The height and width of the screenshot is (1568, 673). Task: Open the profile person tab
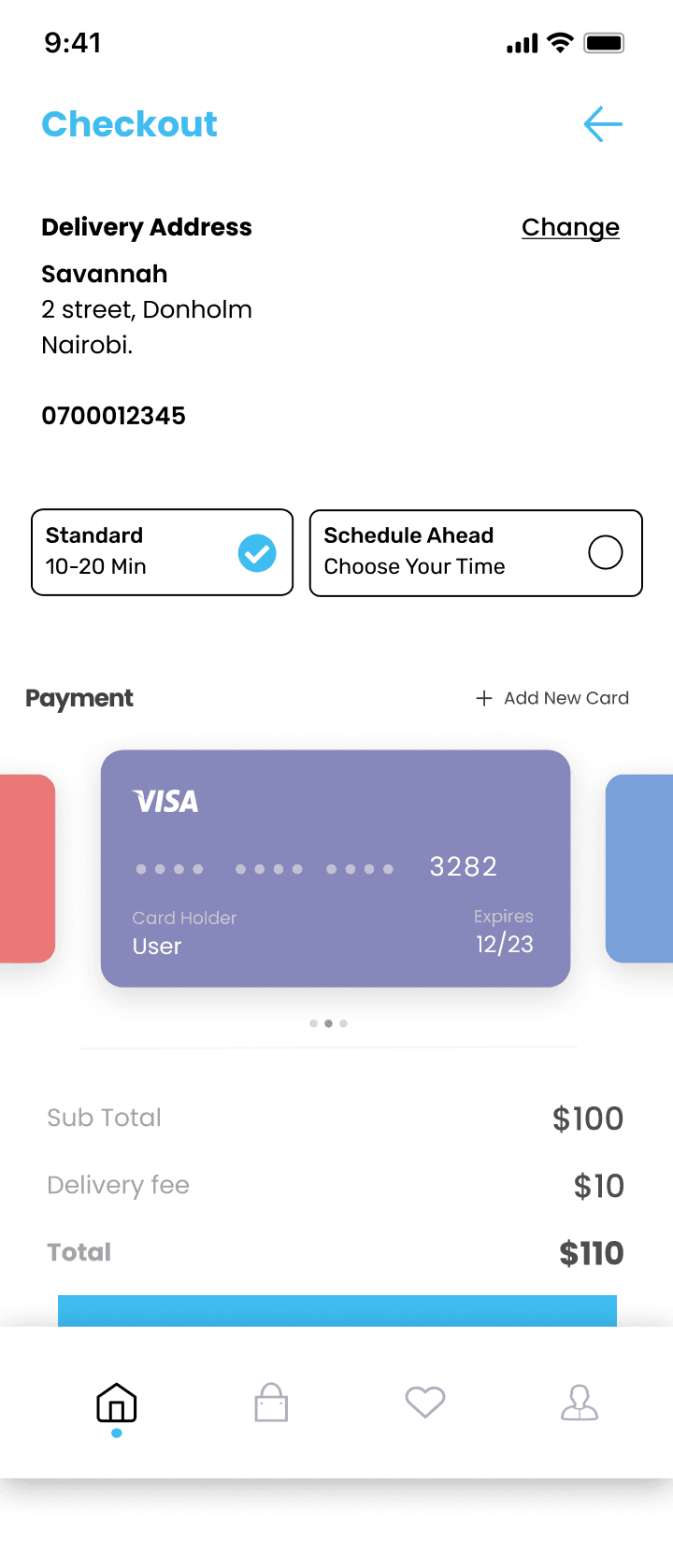[580, 1403]
